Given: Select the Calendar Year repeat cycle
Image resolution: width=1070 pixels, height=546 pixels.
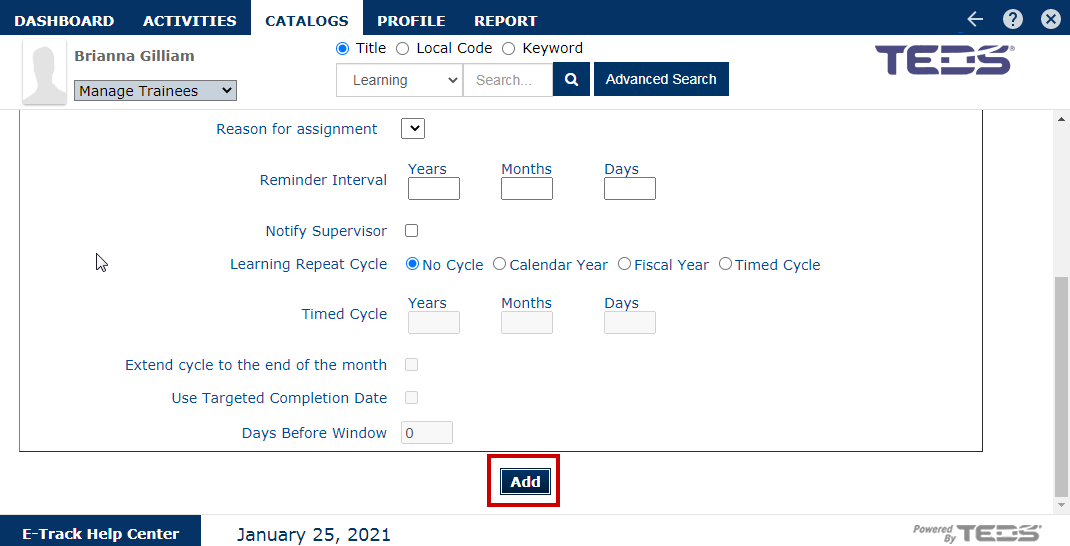Looking at the screenshot, I should click(x=500, y=265).
